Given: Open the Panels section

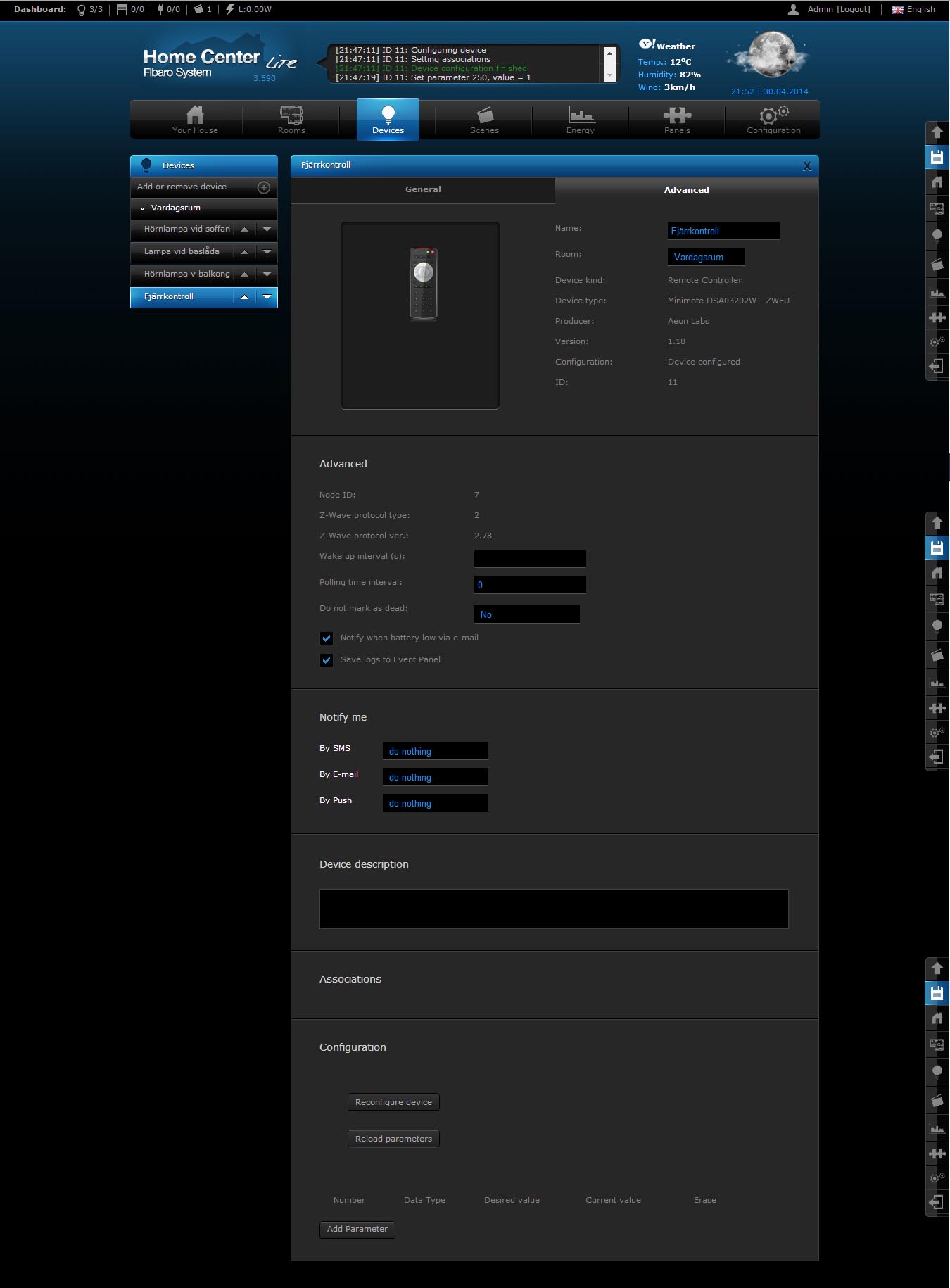Looking at the screenshot, I should (677, 119).
